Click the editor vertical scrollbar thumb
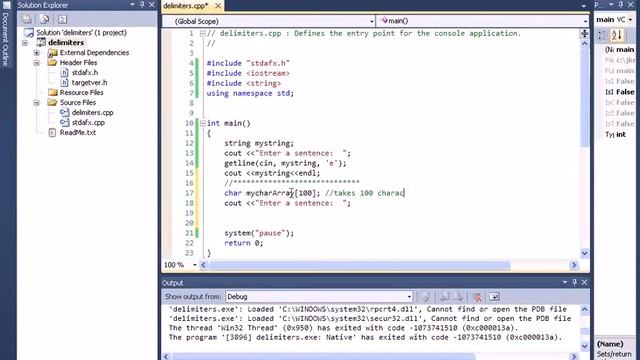The width and height of the screenshot is (640, 360). 584,96
